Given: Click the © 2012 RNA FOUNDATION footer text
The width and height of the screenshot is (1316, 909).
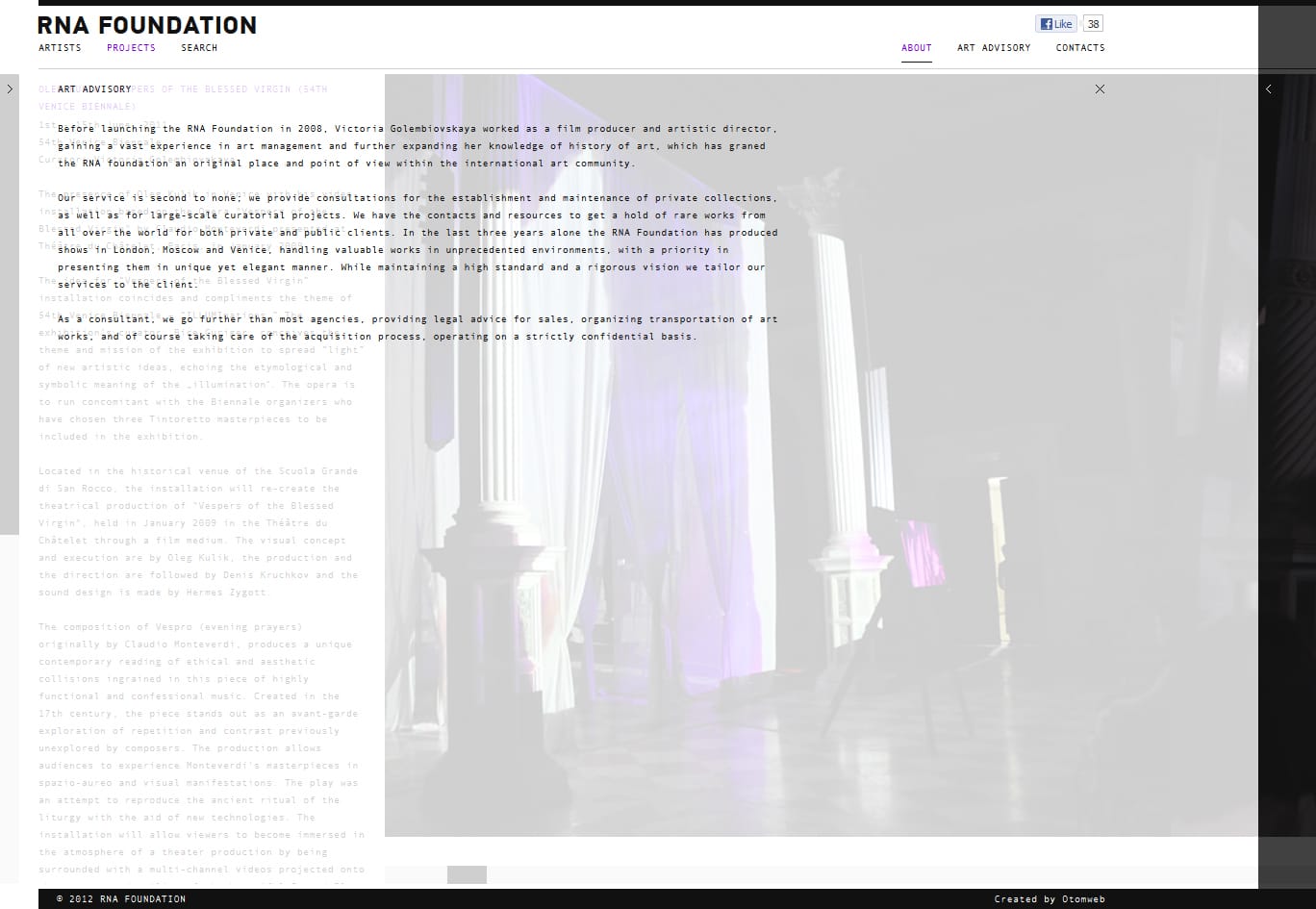Looking at the screenshot, I should click(121, 899).
